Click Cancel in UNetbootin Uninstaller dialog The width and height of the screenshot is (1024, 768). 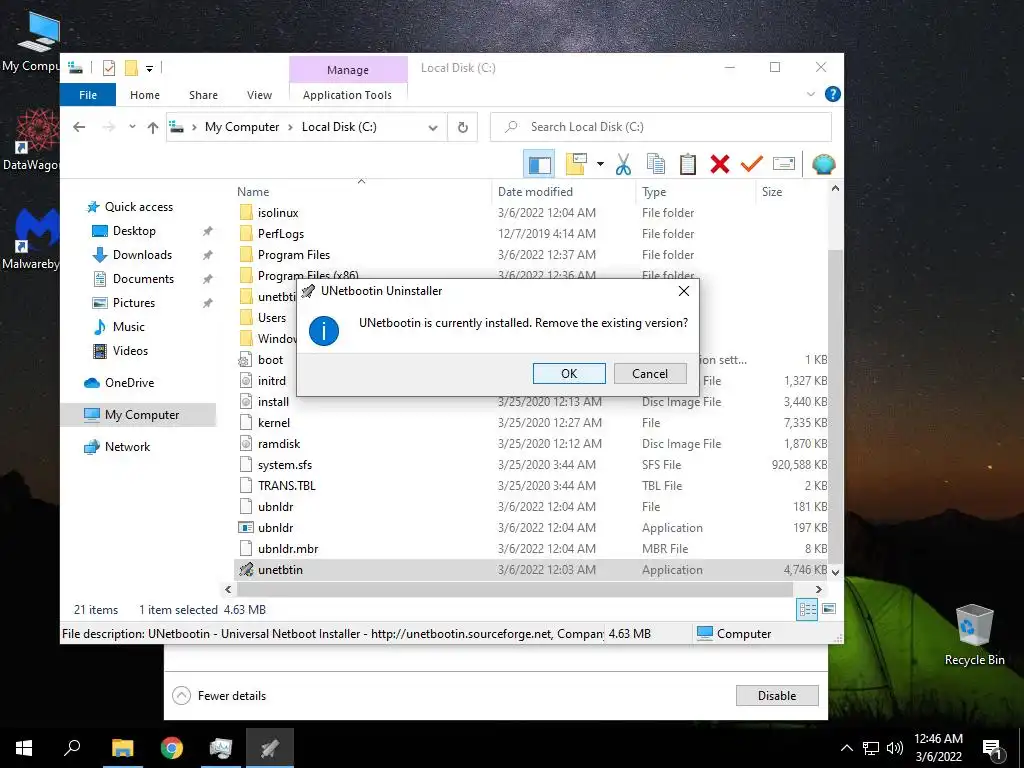pos(650,374)
